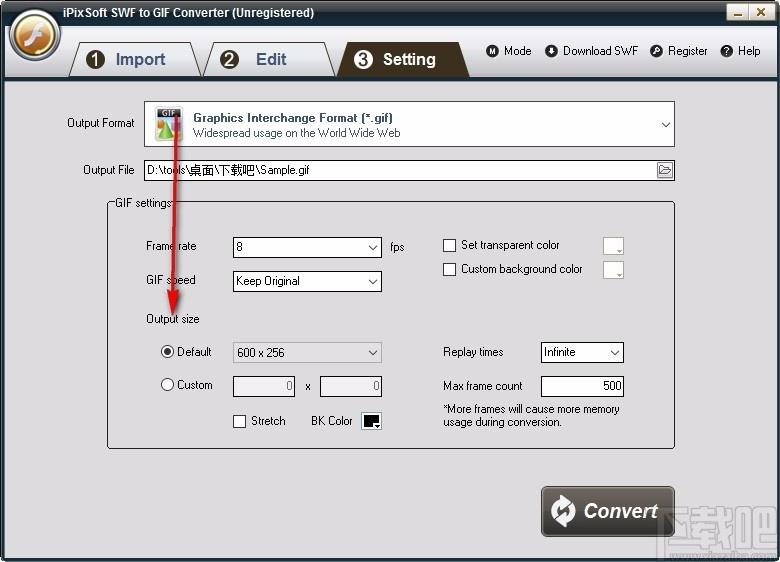Click the Replay times label
The image size is (780, 562).
(x=473, y=352)
